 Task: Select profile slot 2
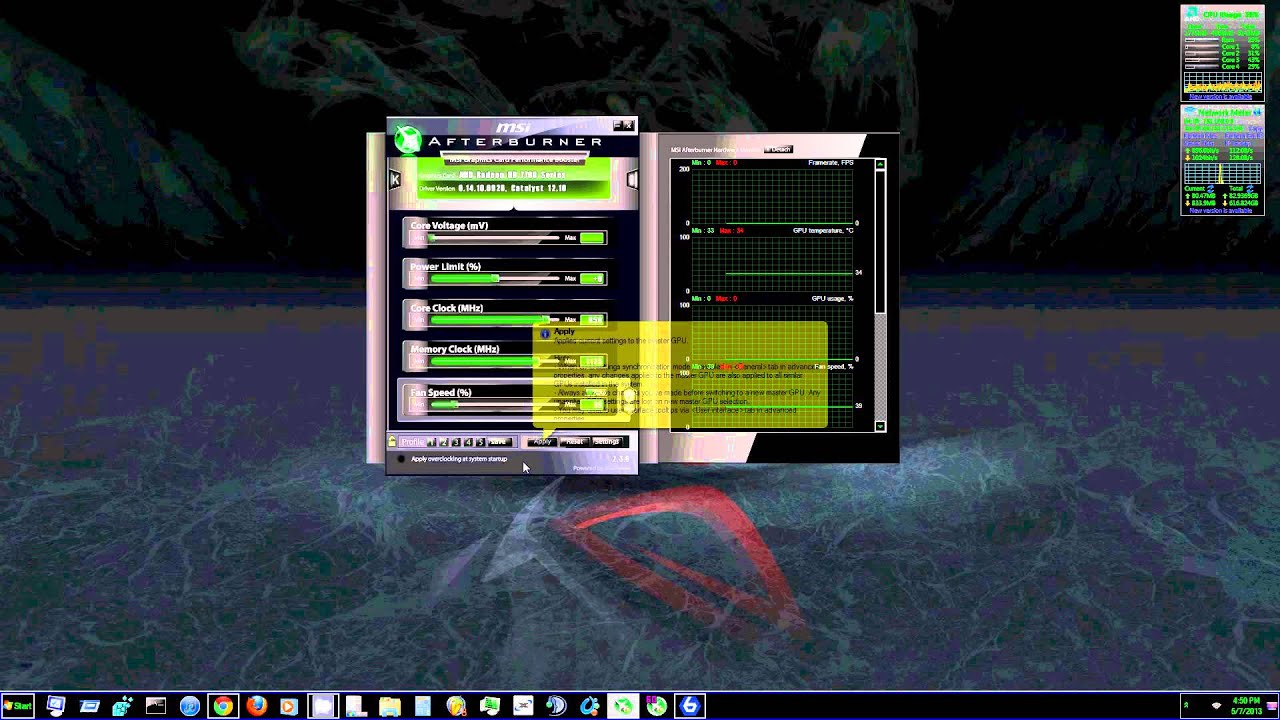(x=444, y=442)
